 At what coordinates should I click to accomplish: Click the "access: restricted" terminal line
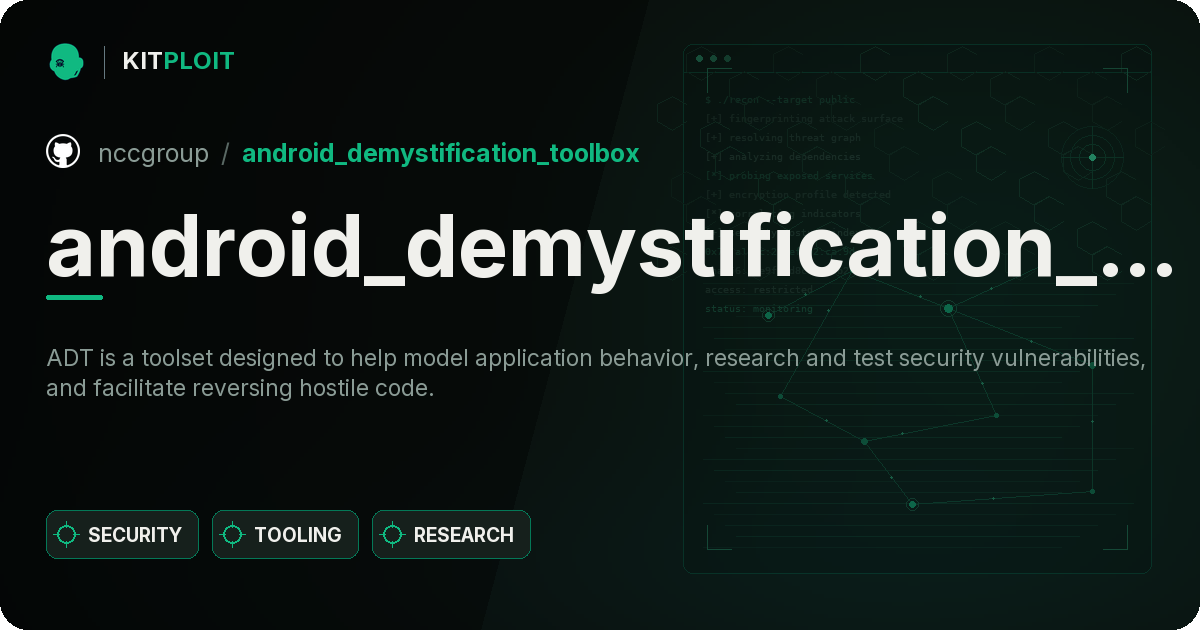pyautogui.click(x=759, y=290)
